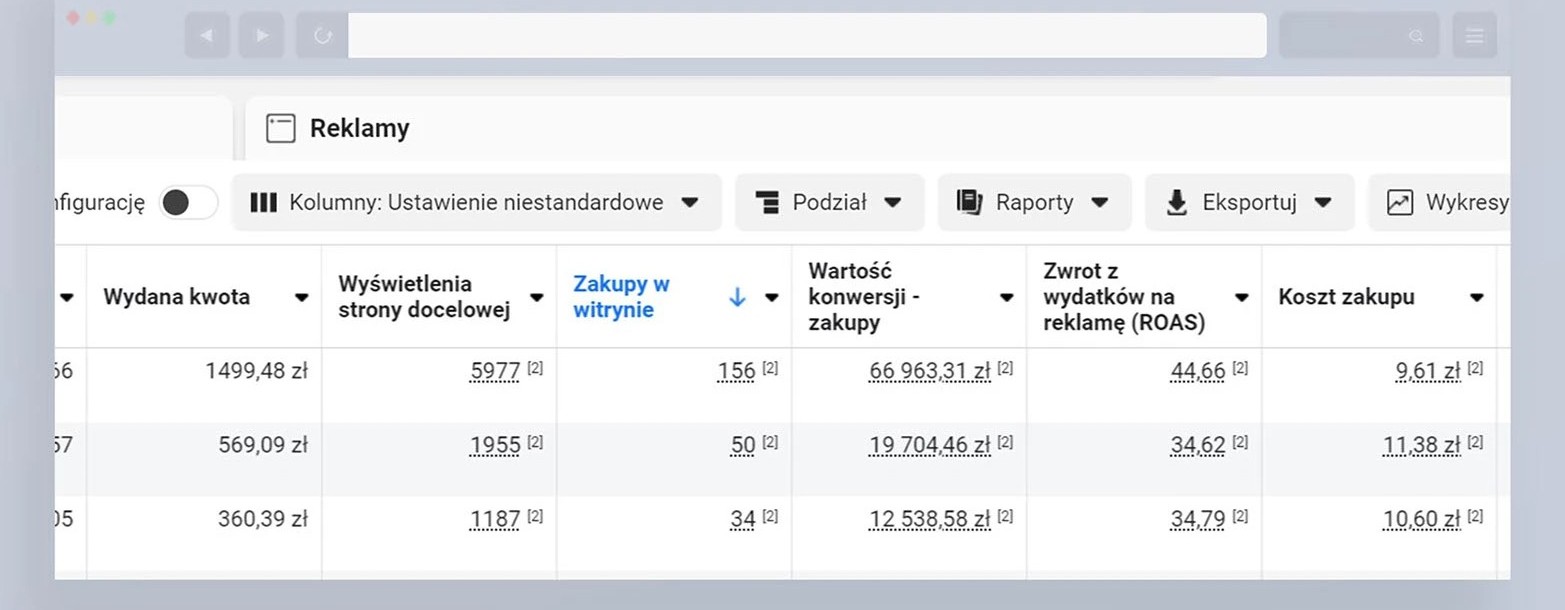Click the 34,79 ROAS value
Screen dimensions: 1565x610
click(1198, 519)
